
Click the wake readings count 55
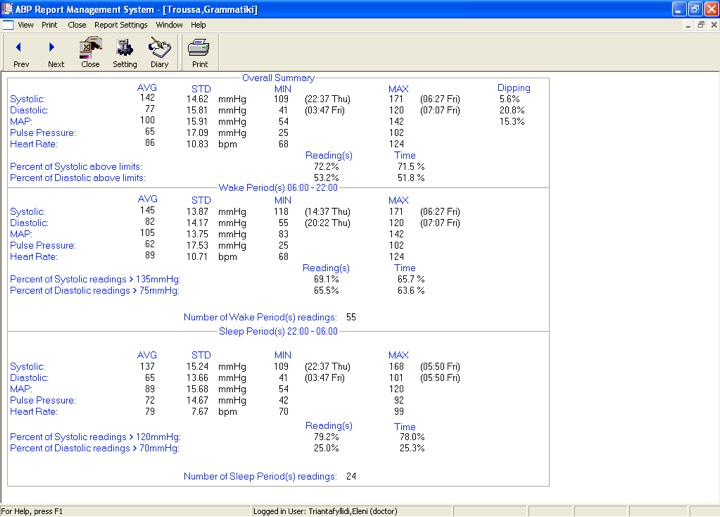pos(351,317)
